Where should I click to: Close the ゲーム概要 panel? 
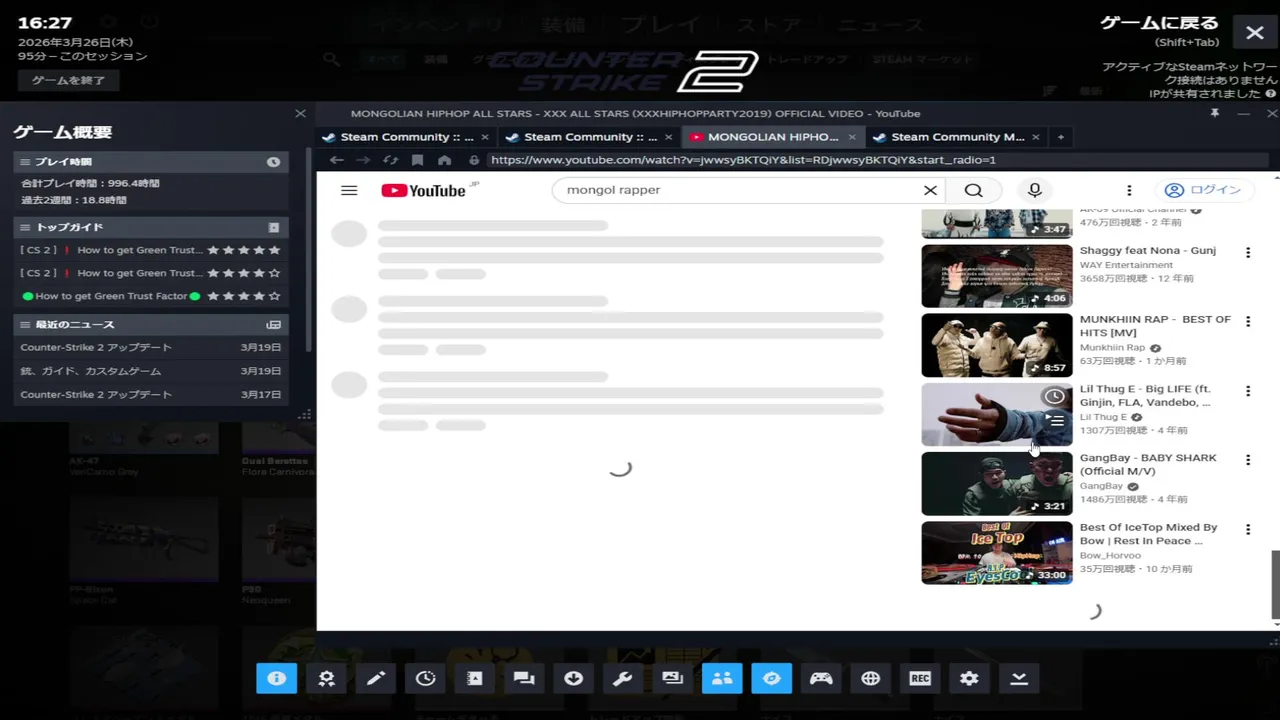pos(300,113)
